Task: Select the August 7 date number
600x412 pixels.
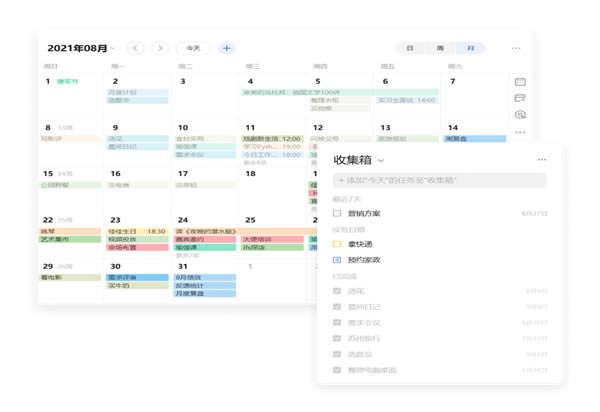Action: [453, 81]
